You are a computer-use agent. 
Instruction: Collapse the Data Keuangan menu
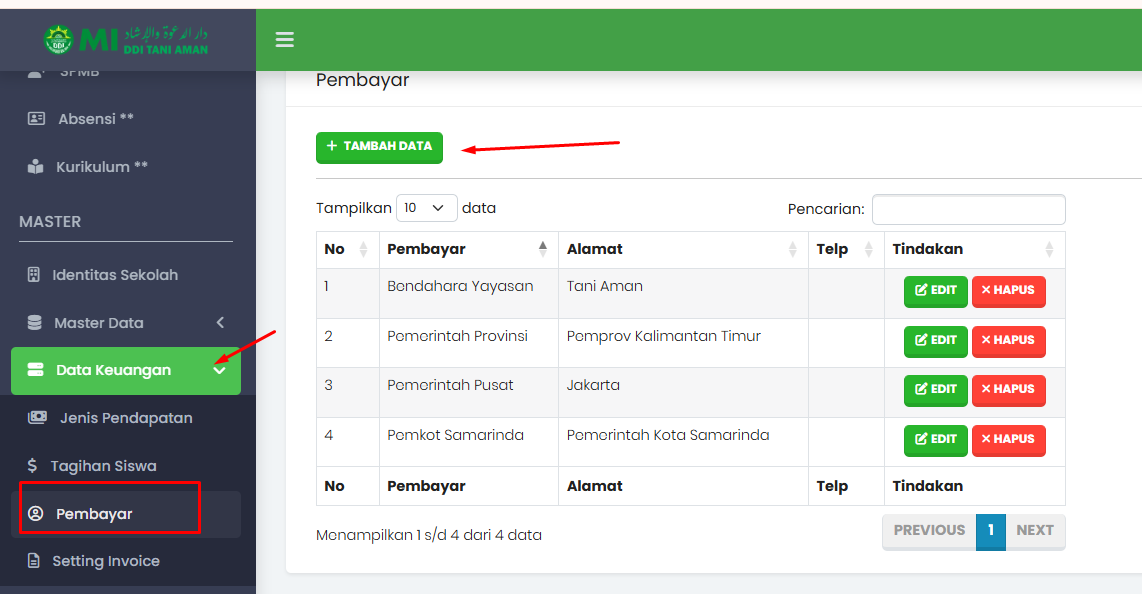[220, 371]
